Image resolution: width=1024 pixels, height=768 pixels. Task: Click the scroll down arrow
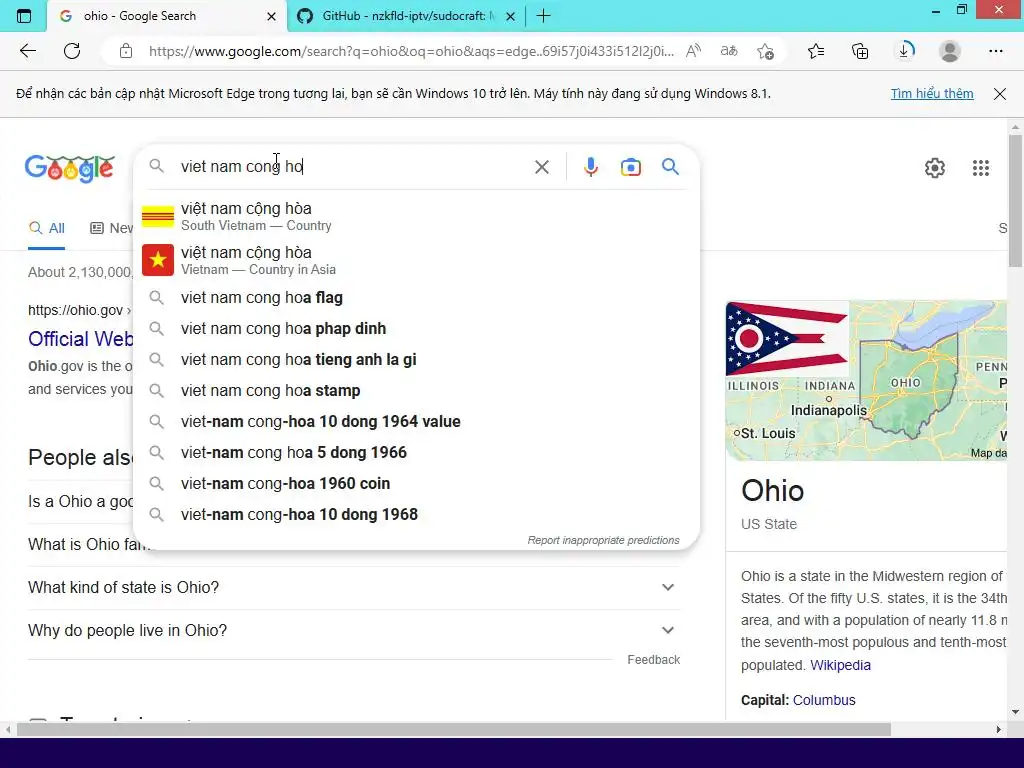[1015, 712]
